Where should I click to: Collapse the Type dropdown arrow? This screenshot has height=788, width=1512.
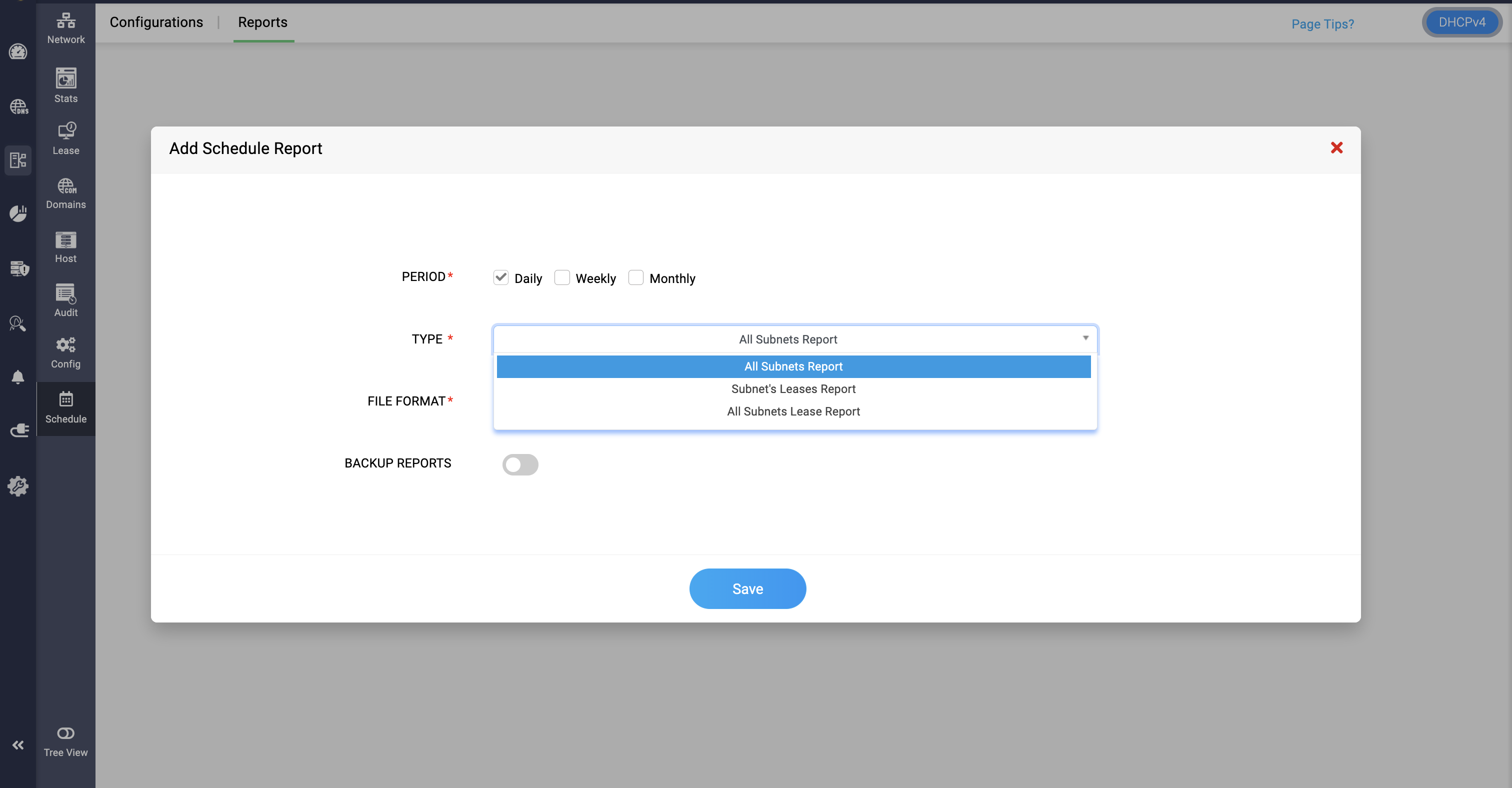coord(1085,338)
